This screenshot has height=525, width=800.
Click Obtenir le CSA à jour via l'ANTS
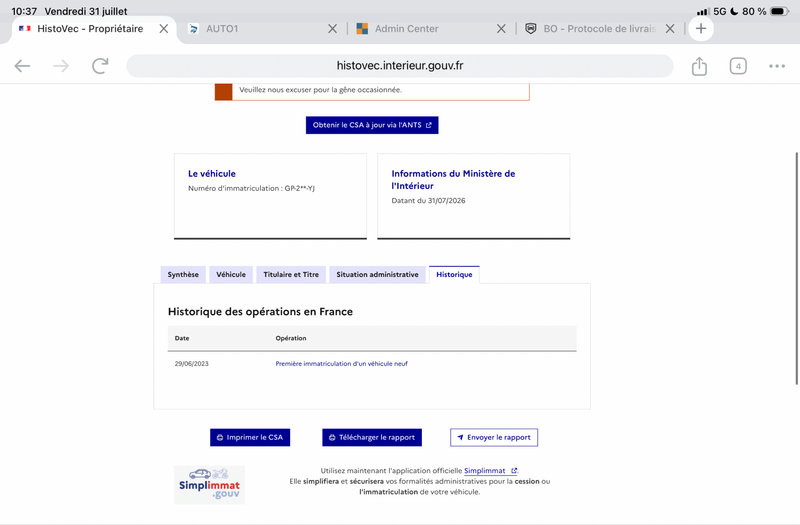coord(372,125)
